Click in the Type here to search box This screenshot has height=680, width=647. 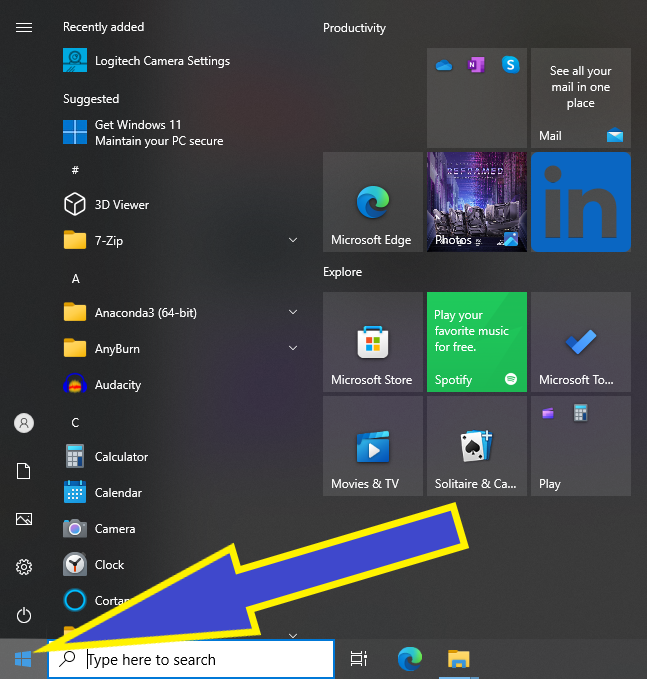(191, 659)
